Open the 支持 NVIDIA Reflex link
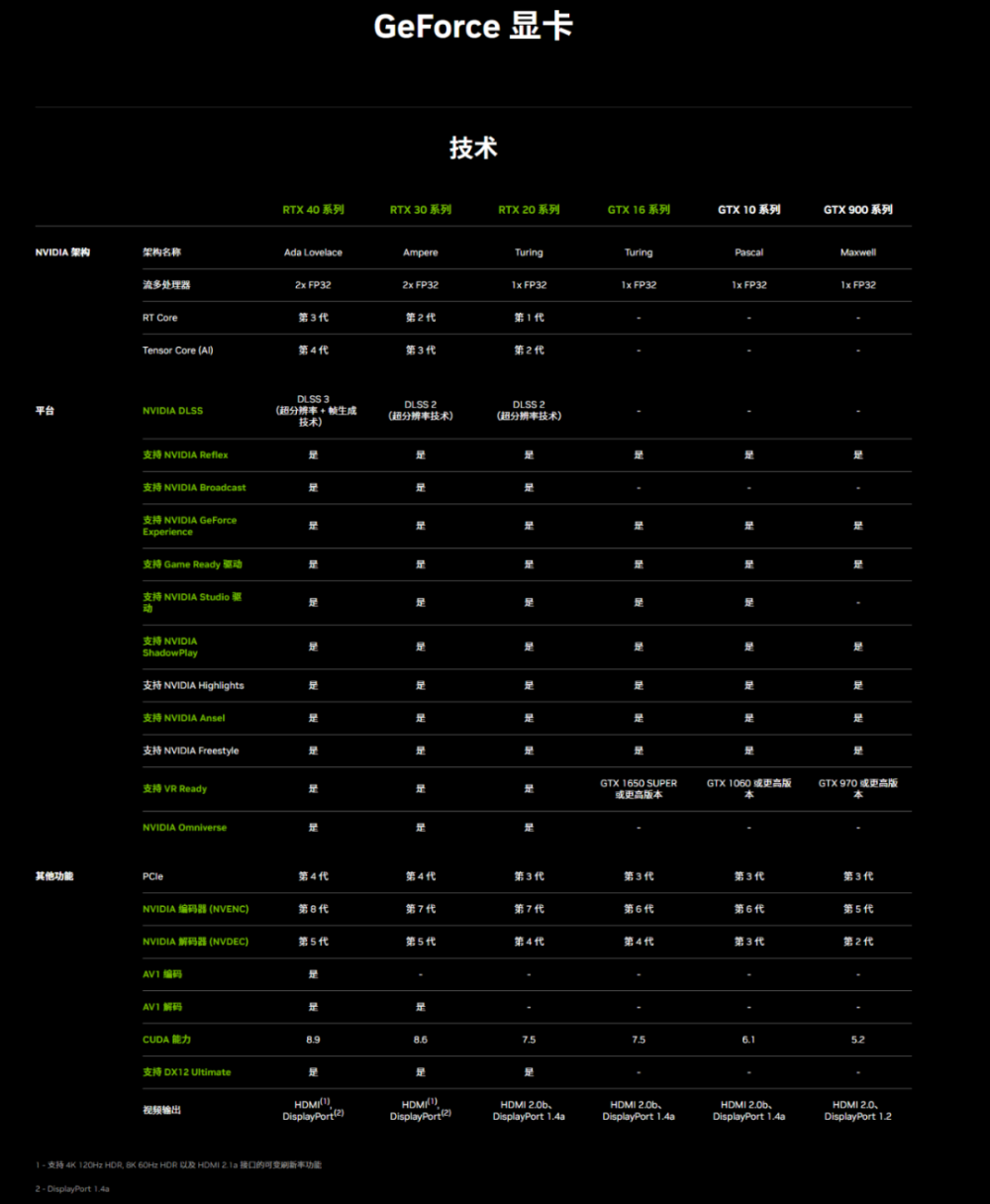The width and height of the screenshot is (990, 1204). point(185,455)
